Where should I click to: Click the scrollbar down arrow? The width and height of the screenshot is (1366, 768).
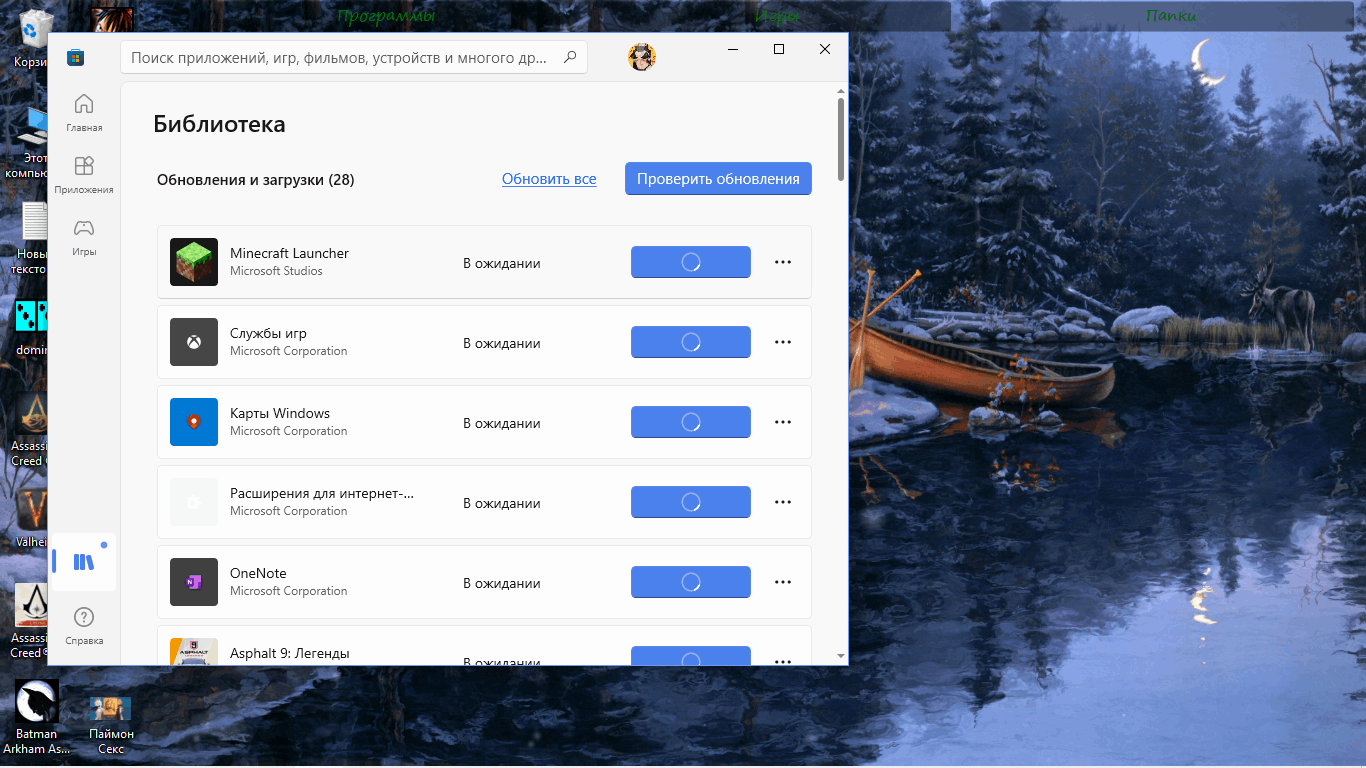[x=841, y=656]
